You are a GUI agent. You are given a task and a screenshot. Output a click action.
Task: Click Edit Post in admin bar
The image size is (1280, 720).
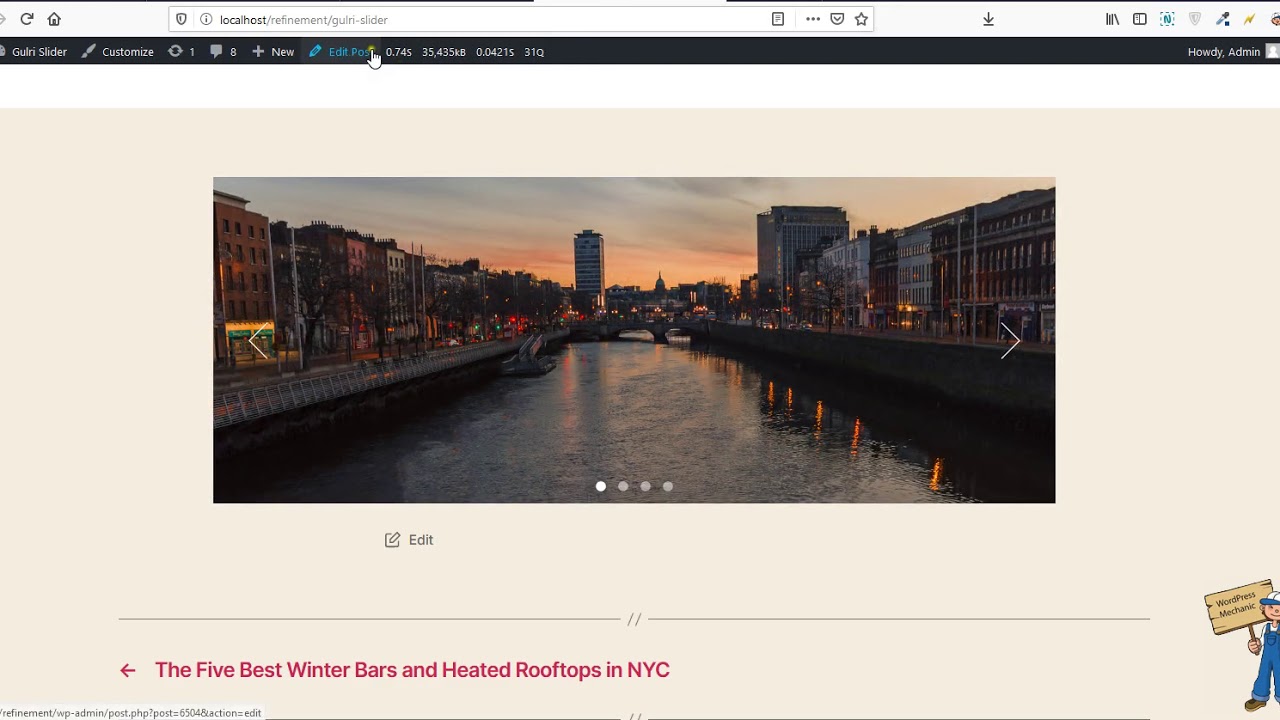[341, 52]
